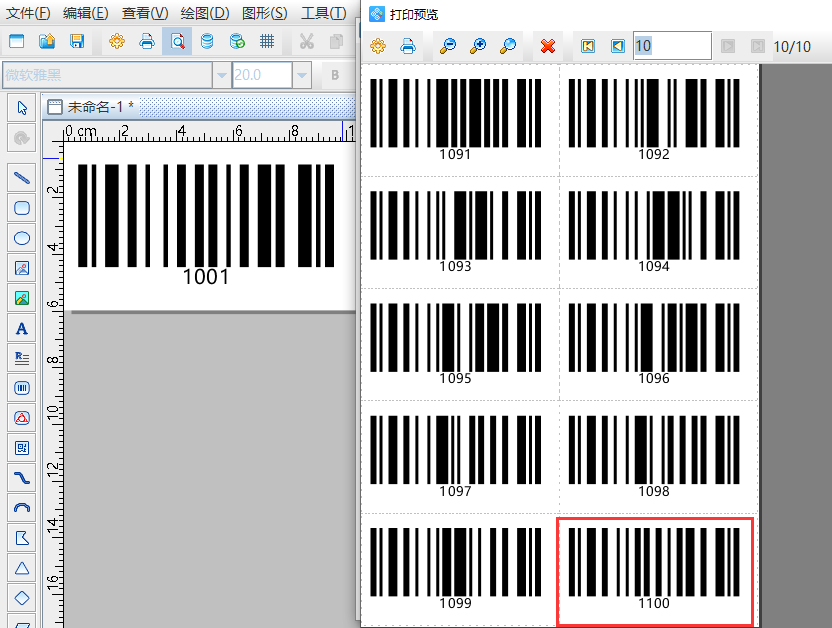The image size is (832, 628).
Task: Click the 1091 barcode label in preview
Action: point(456,120)
